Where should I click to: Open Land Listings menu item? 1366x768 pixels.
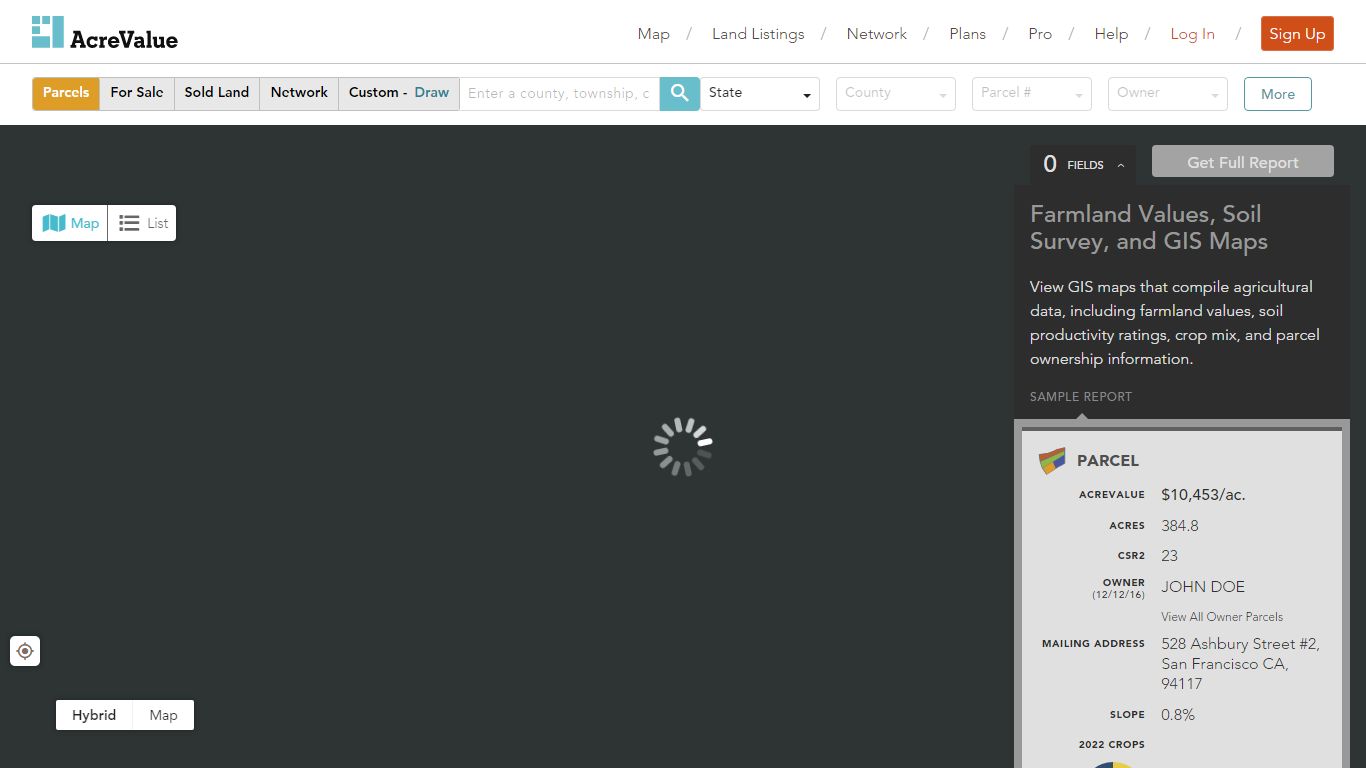click(x=758, y=33)
